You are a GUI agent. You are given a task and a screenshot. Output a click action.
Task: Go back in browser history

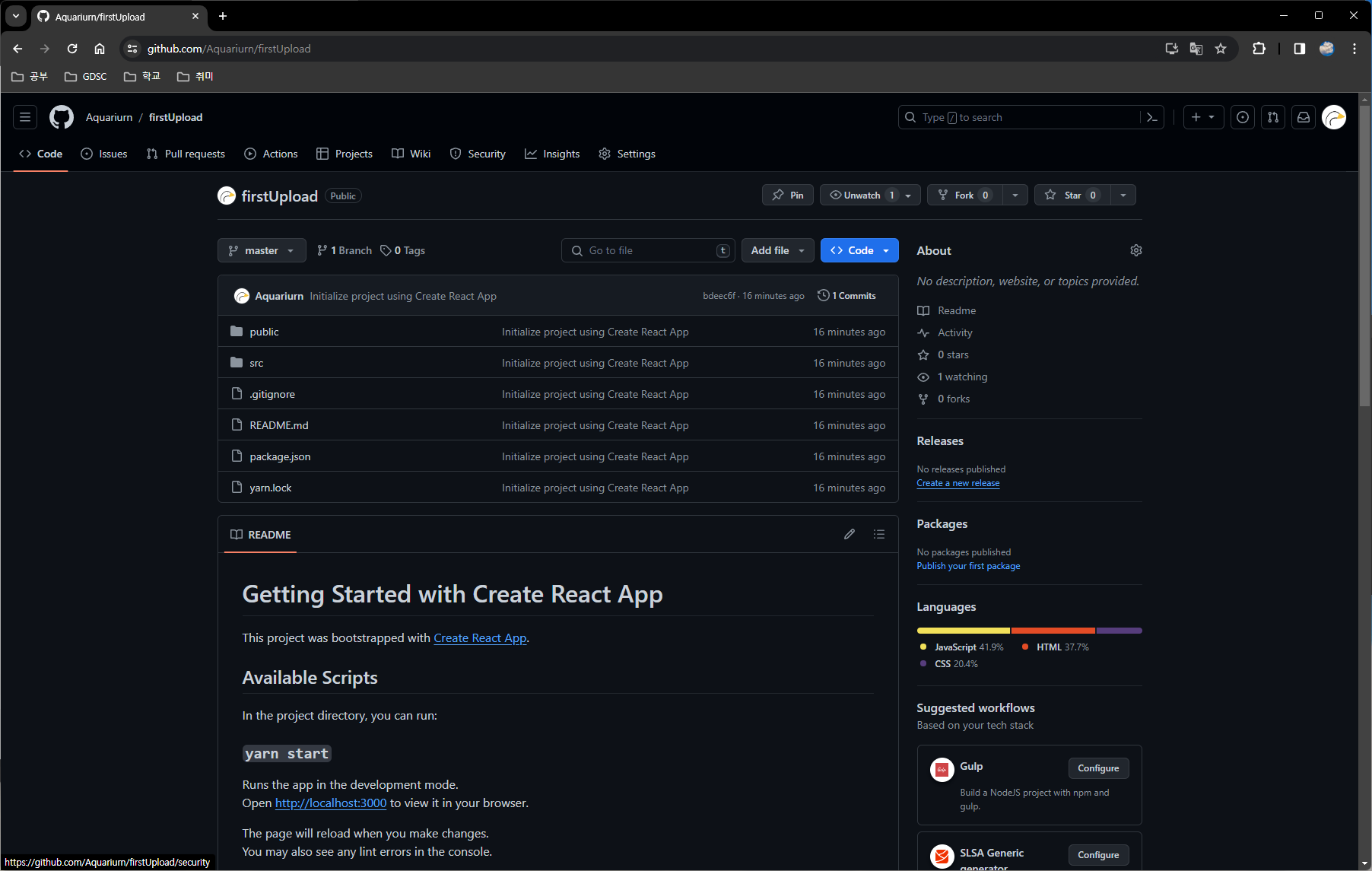coord(17,49)
